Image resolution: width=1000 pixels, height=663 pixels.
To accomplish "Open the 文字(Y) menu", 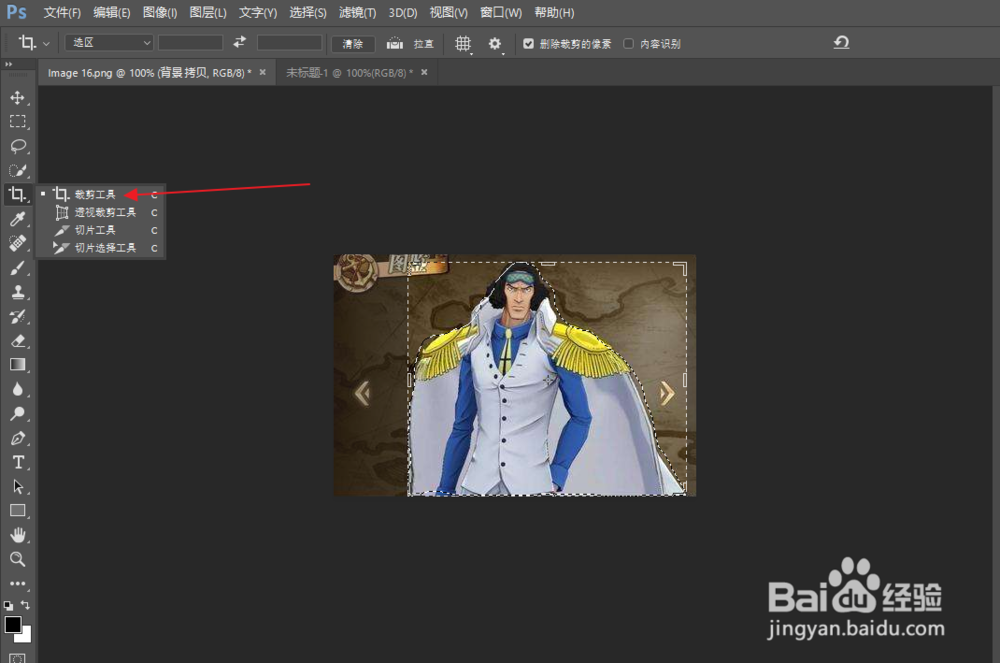I will coord(258,13).
